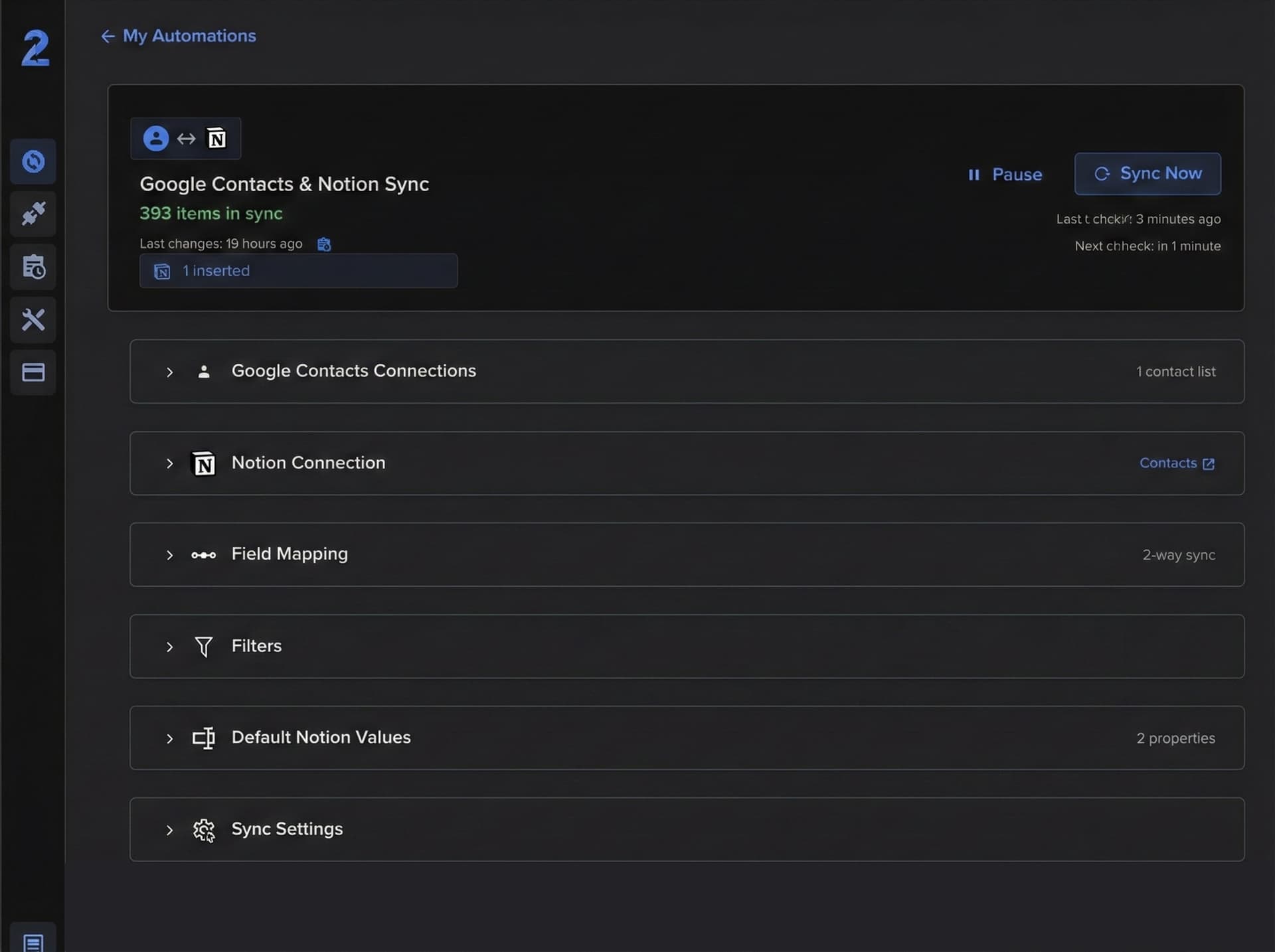The width and height of the screenshot is (1275, 952).
Task: Expand the Google Contacts Connections section
Action: 169,372
